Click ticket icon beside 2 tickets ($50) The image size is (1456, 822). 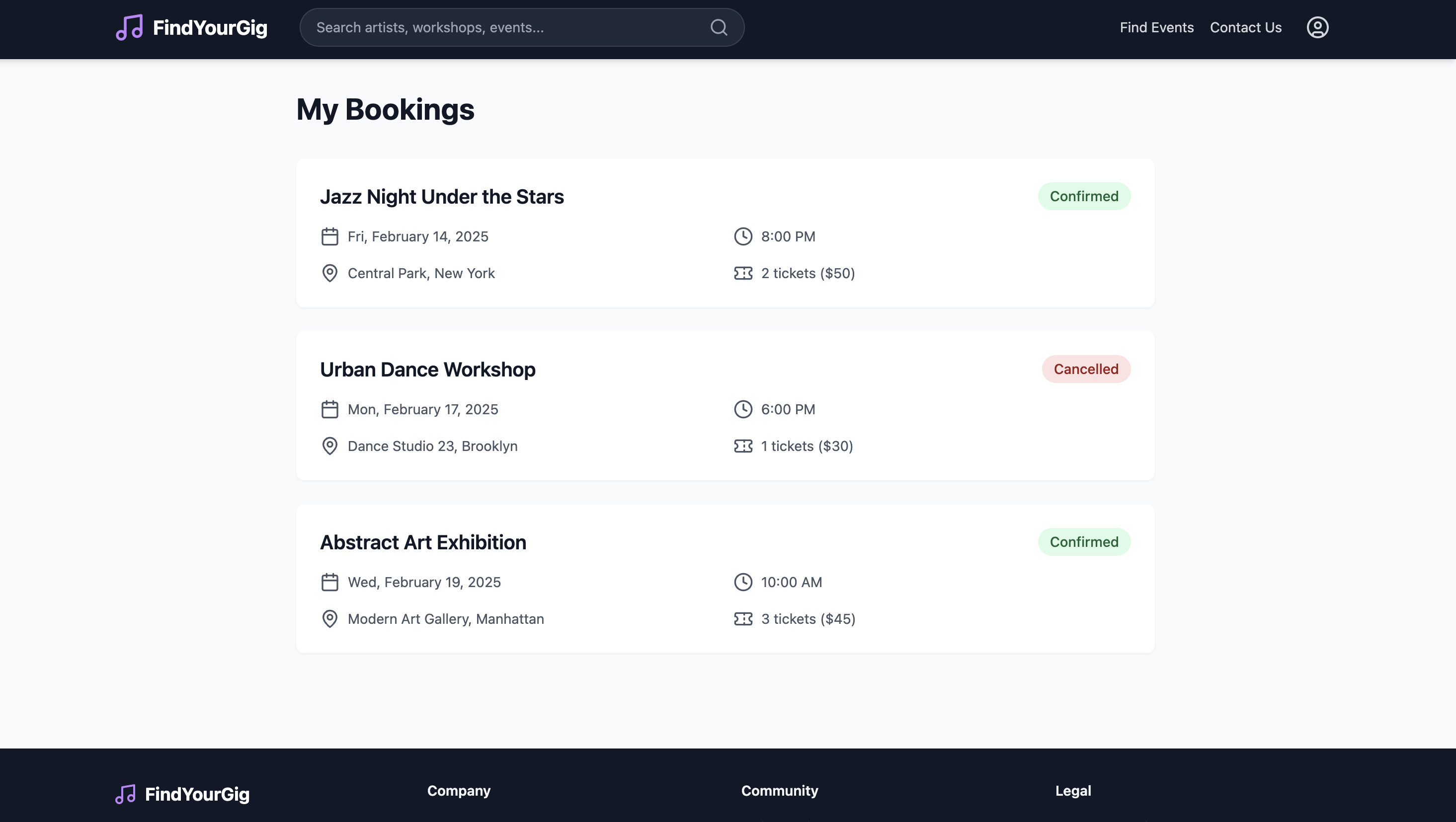(743, 274)
